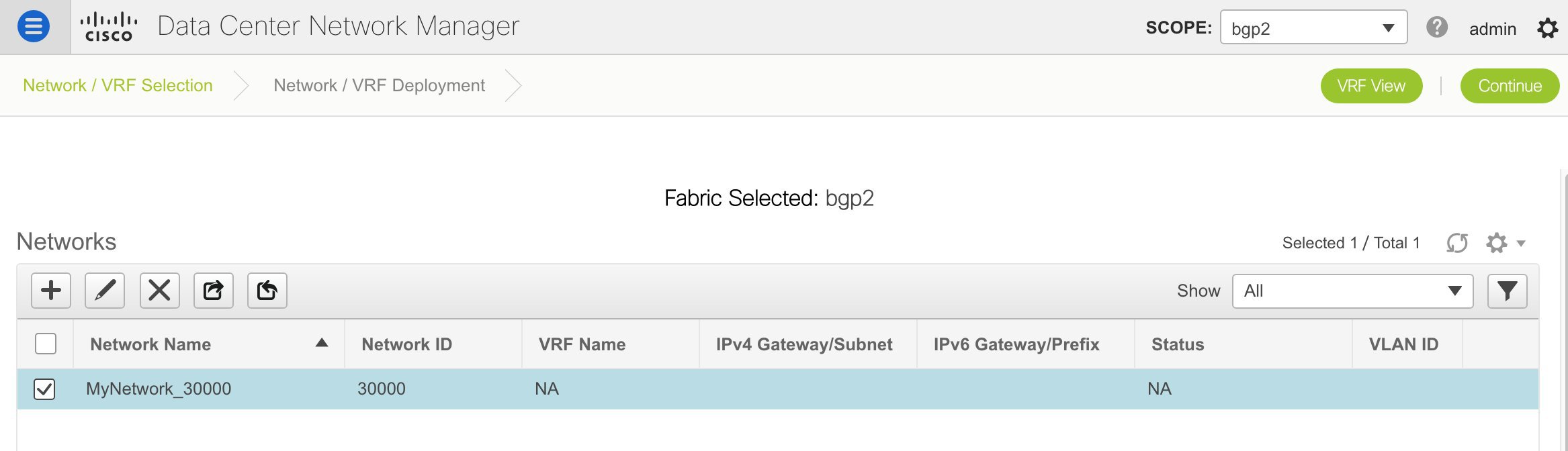Click the VRF View button
Screen dimensions: 1568x451
[1371, 86]
